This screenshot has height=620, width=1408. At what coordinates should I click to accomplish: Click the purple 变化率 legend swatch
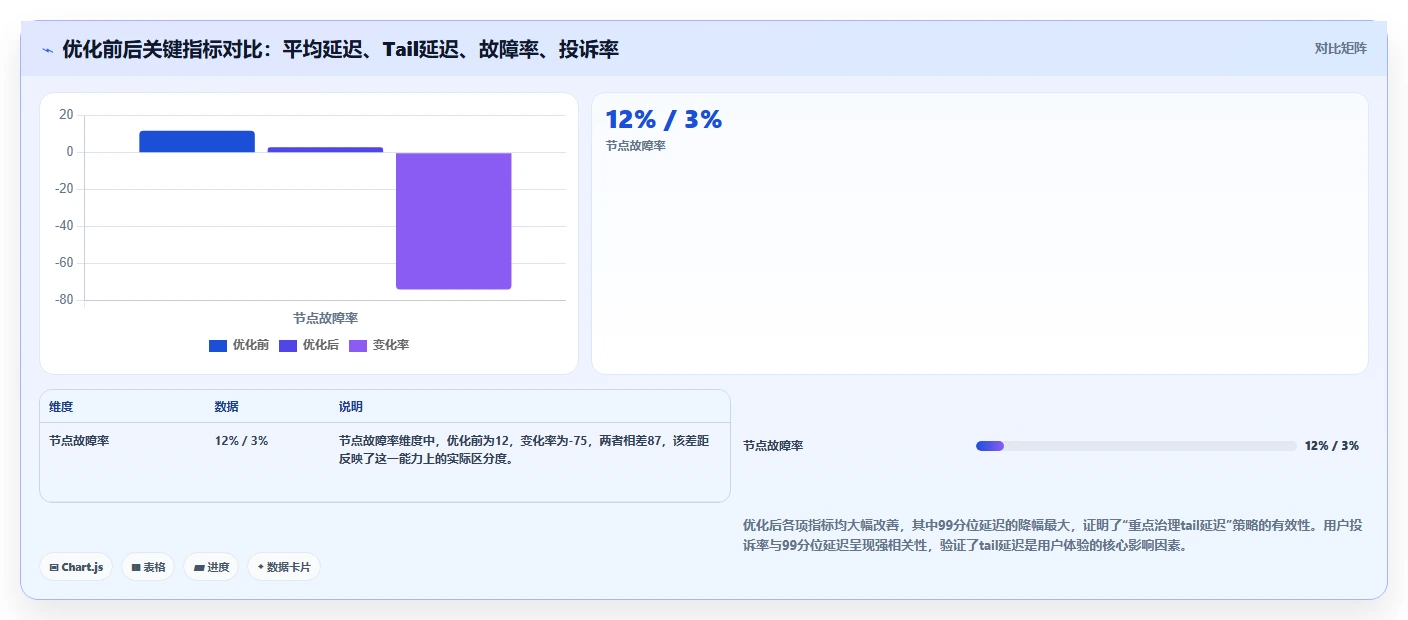pyautogui.click(x=358, y=346)
